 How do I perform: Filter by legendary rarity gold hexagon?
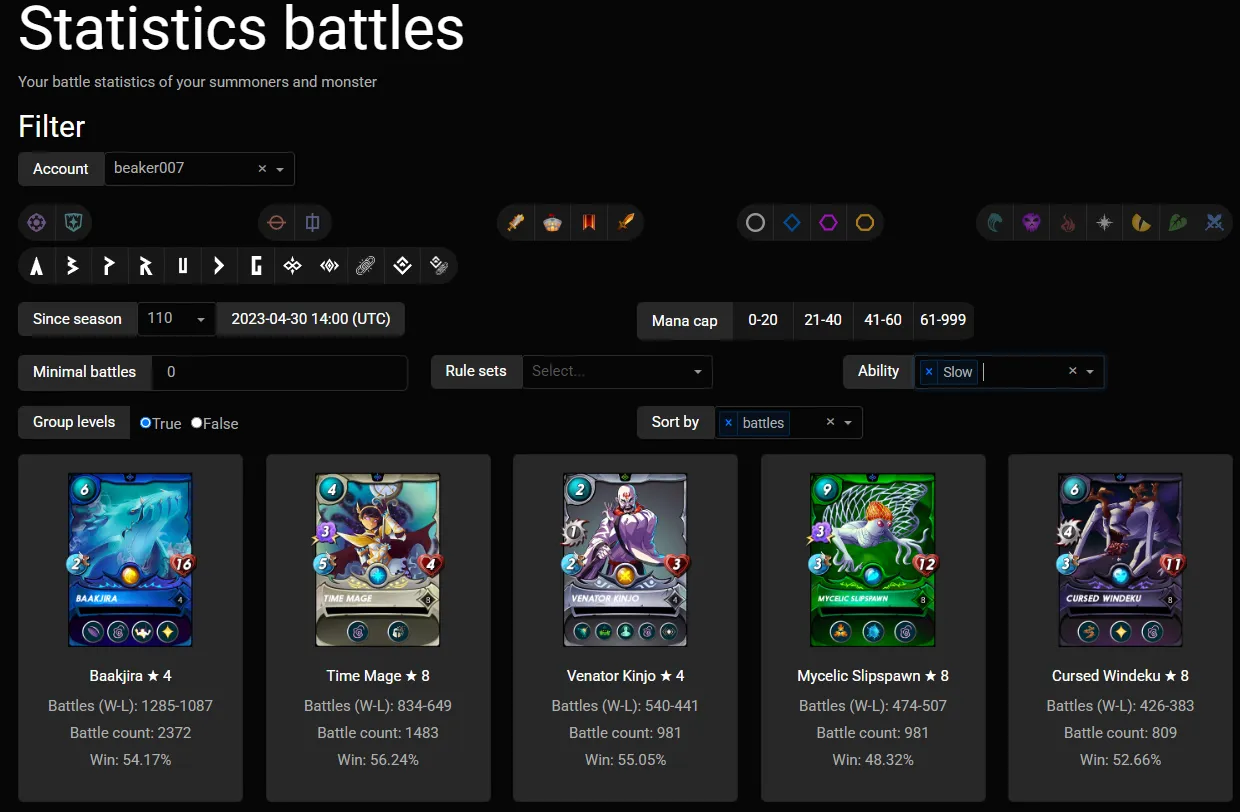[865, 223]
